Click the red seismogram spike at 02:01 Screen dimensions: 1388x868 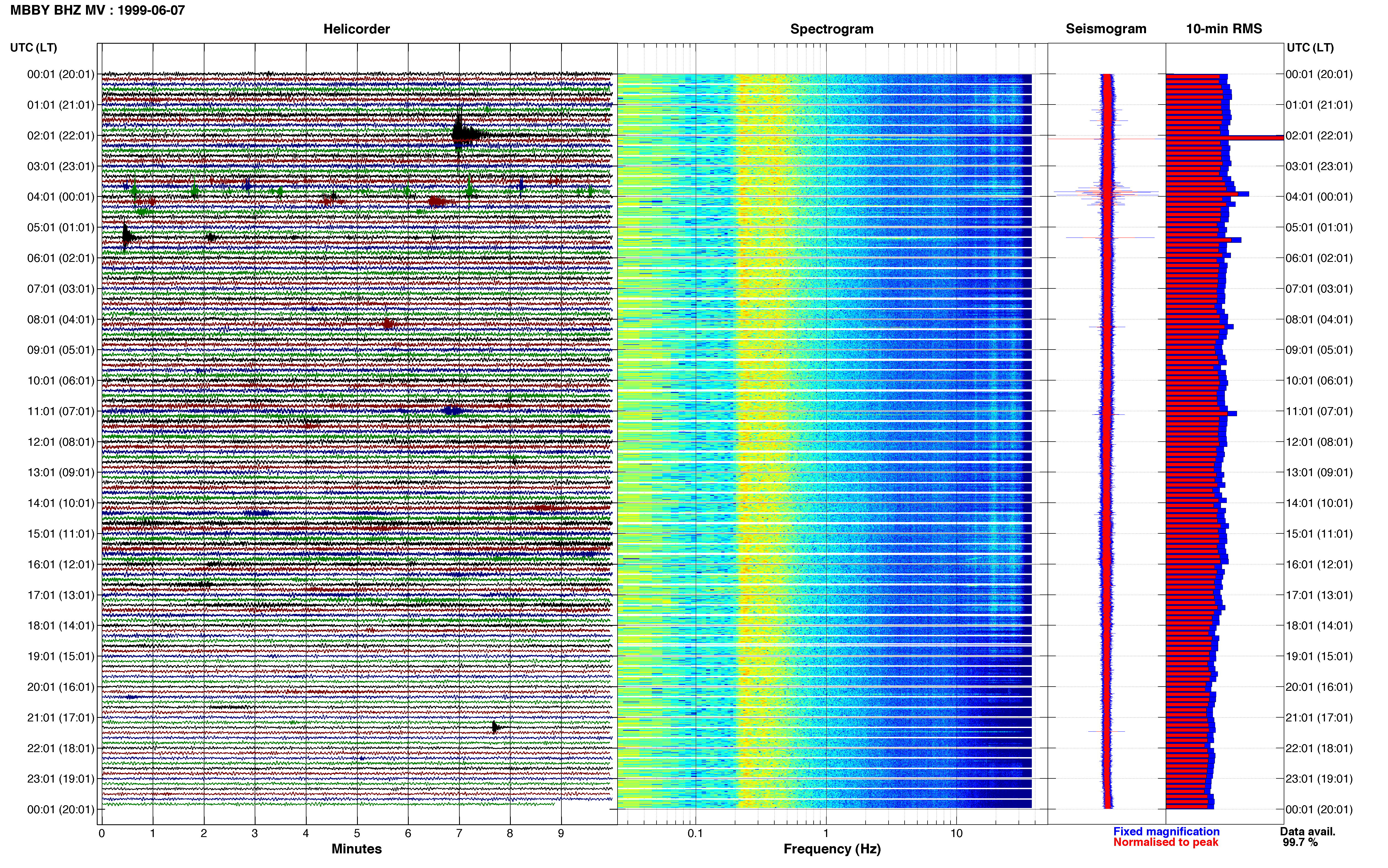[x=1107, y=139]
